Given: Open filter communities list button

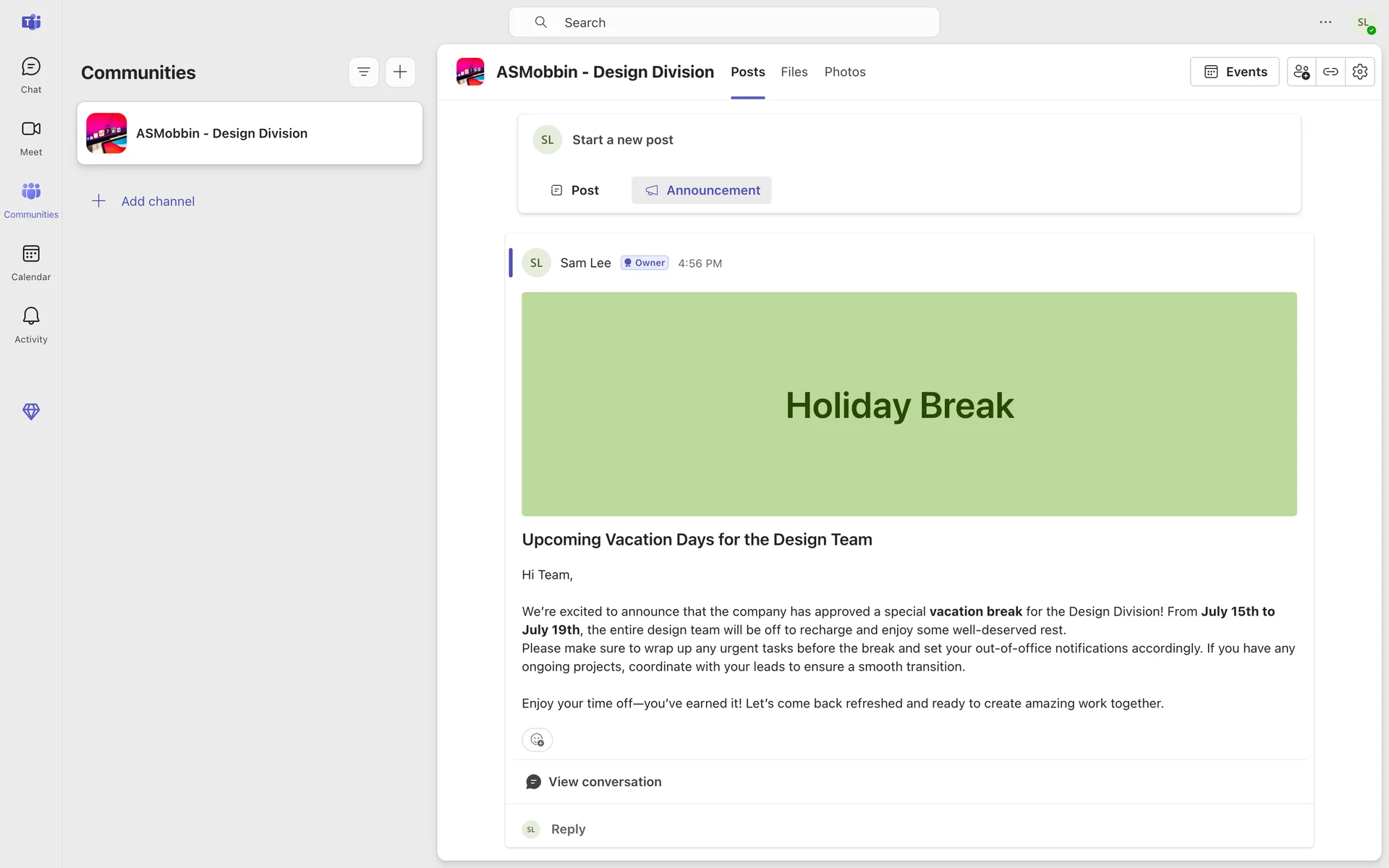Looking at the screenshot, I should click(x=363, y=72).
